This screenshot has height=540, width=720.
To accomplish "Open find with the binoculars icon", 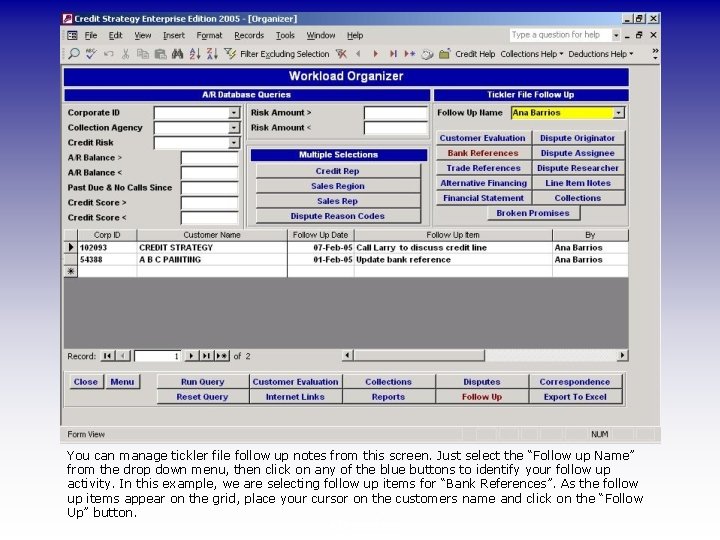I will click(177, 54).
